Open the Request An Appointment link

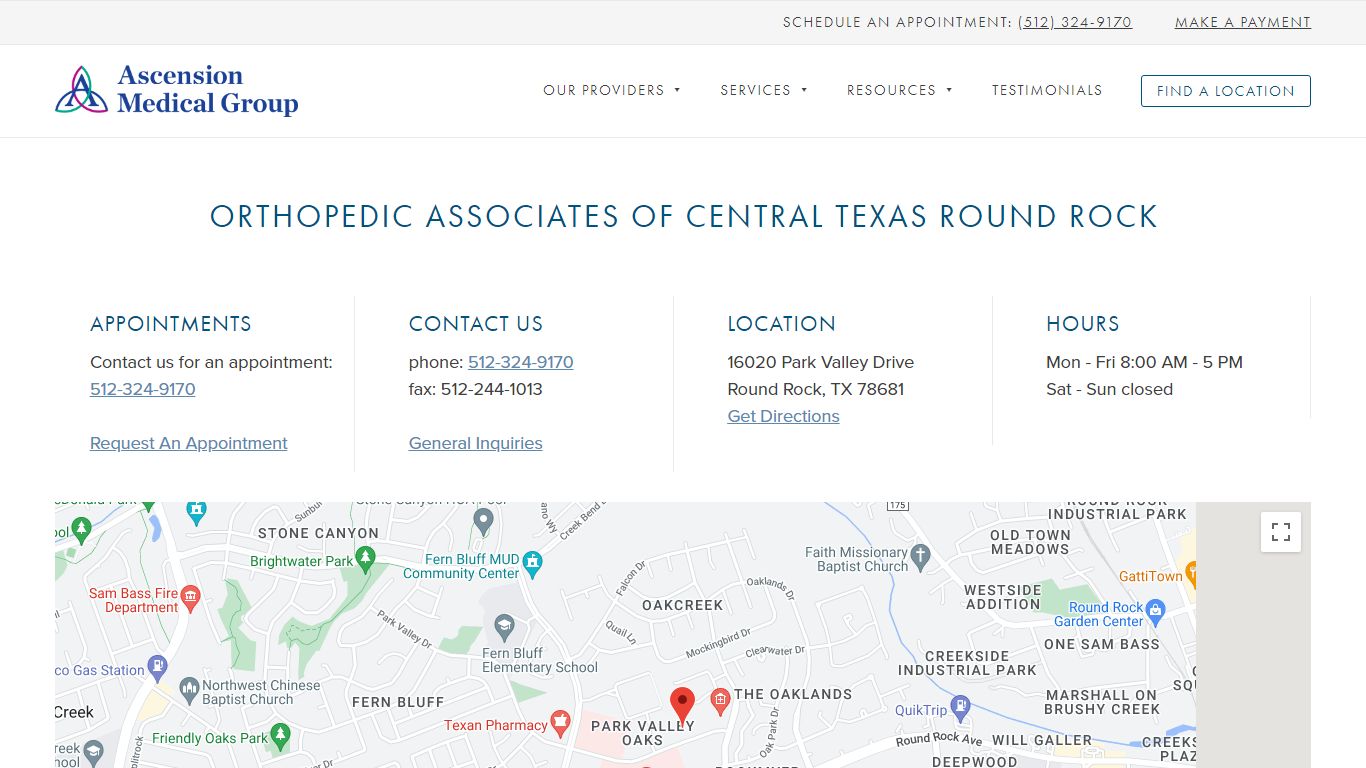click(189, 443)
